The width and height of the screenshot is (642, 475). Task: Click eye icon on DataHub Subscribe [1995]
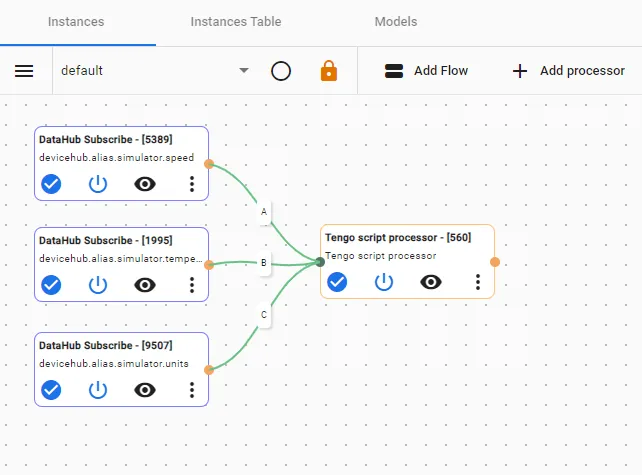[x=145, y=285]
